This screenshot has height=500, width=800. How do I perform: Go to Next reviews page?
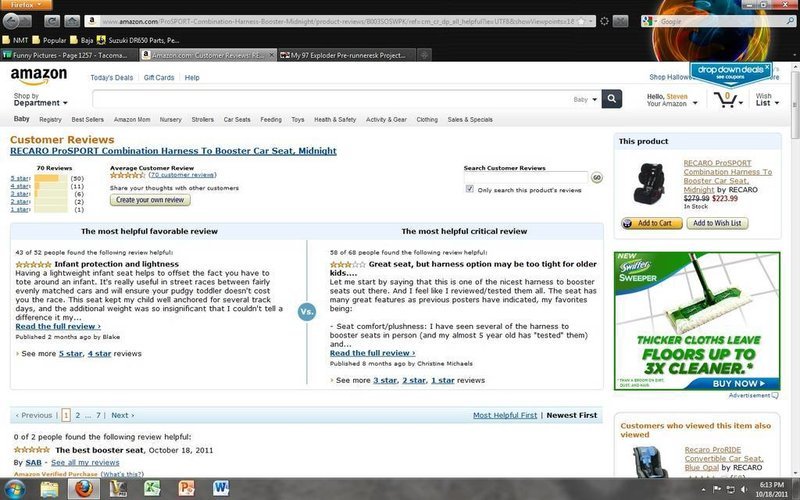pos(122,415)
